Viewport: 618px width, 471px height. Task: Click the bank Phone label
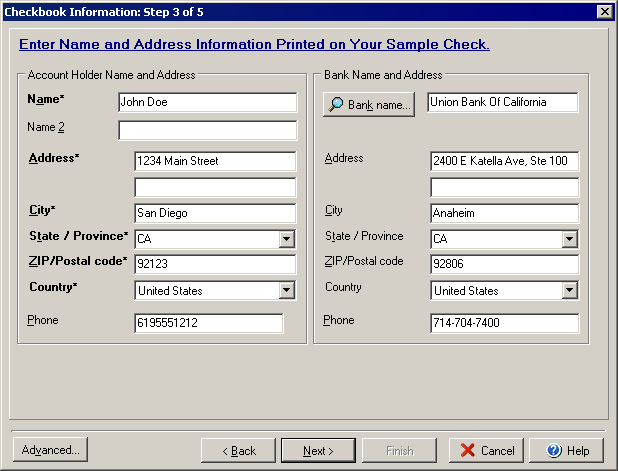coord(339,320)
